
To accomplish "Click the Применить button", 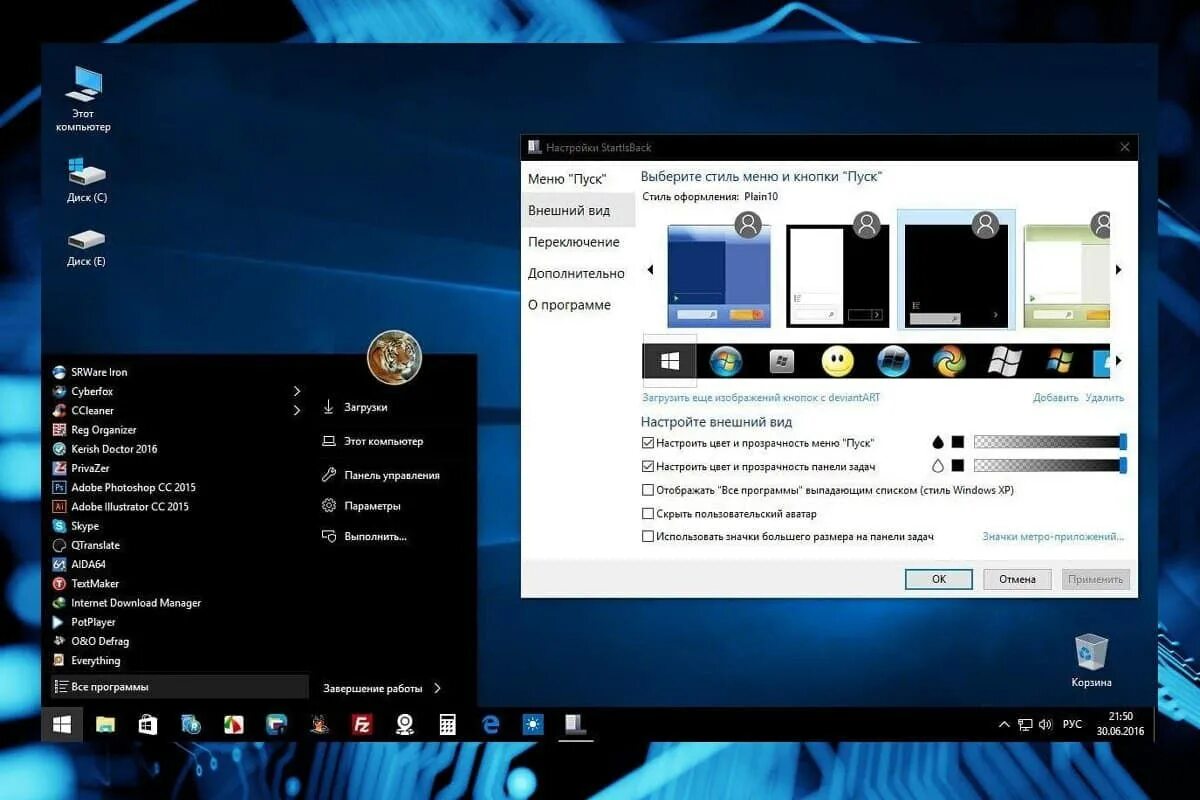I will 1096,579.
